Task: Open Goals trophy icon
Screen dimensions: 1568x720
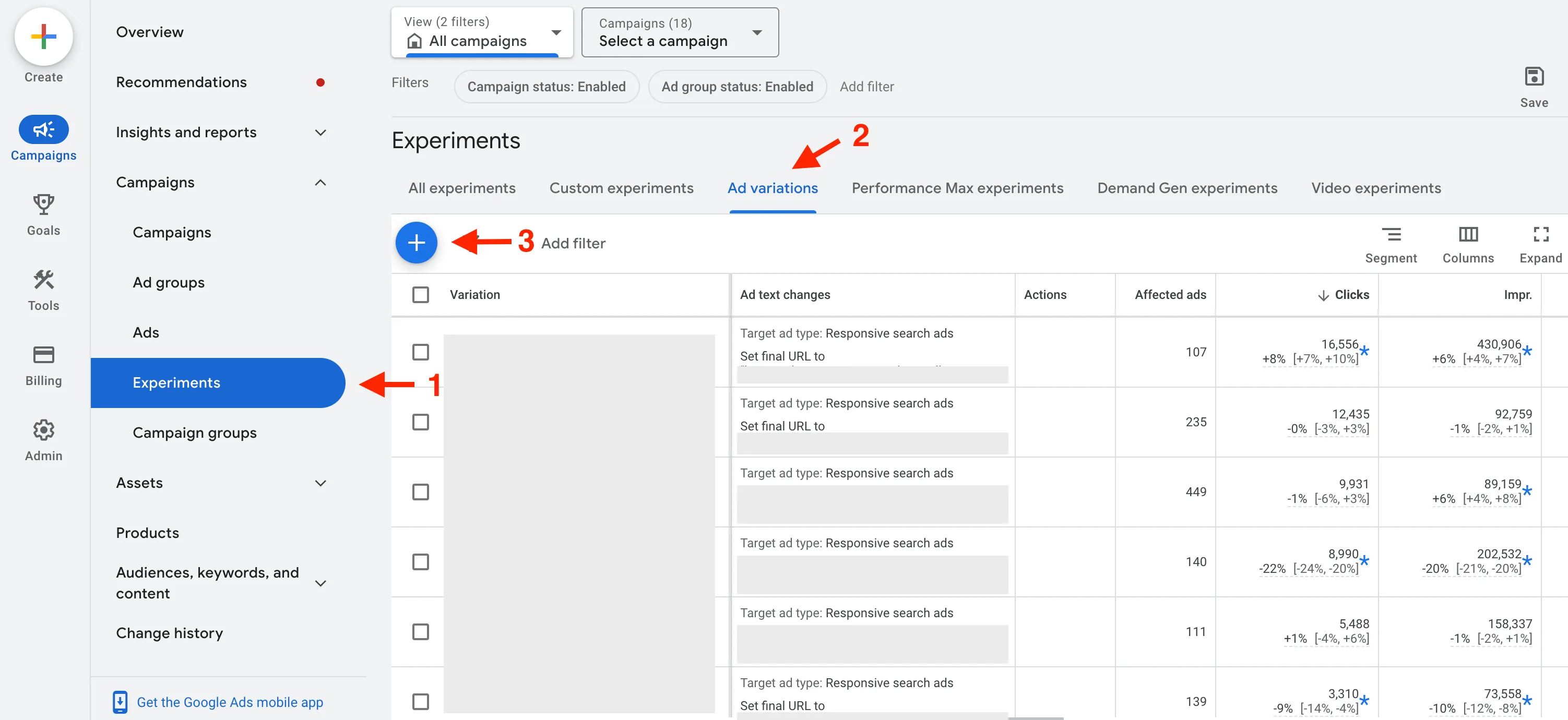Action: 43,205
